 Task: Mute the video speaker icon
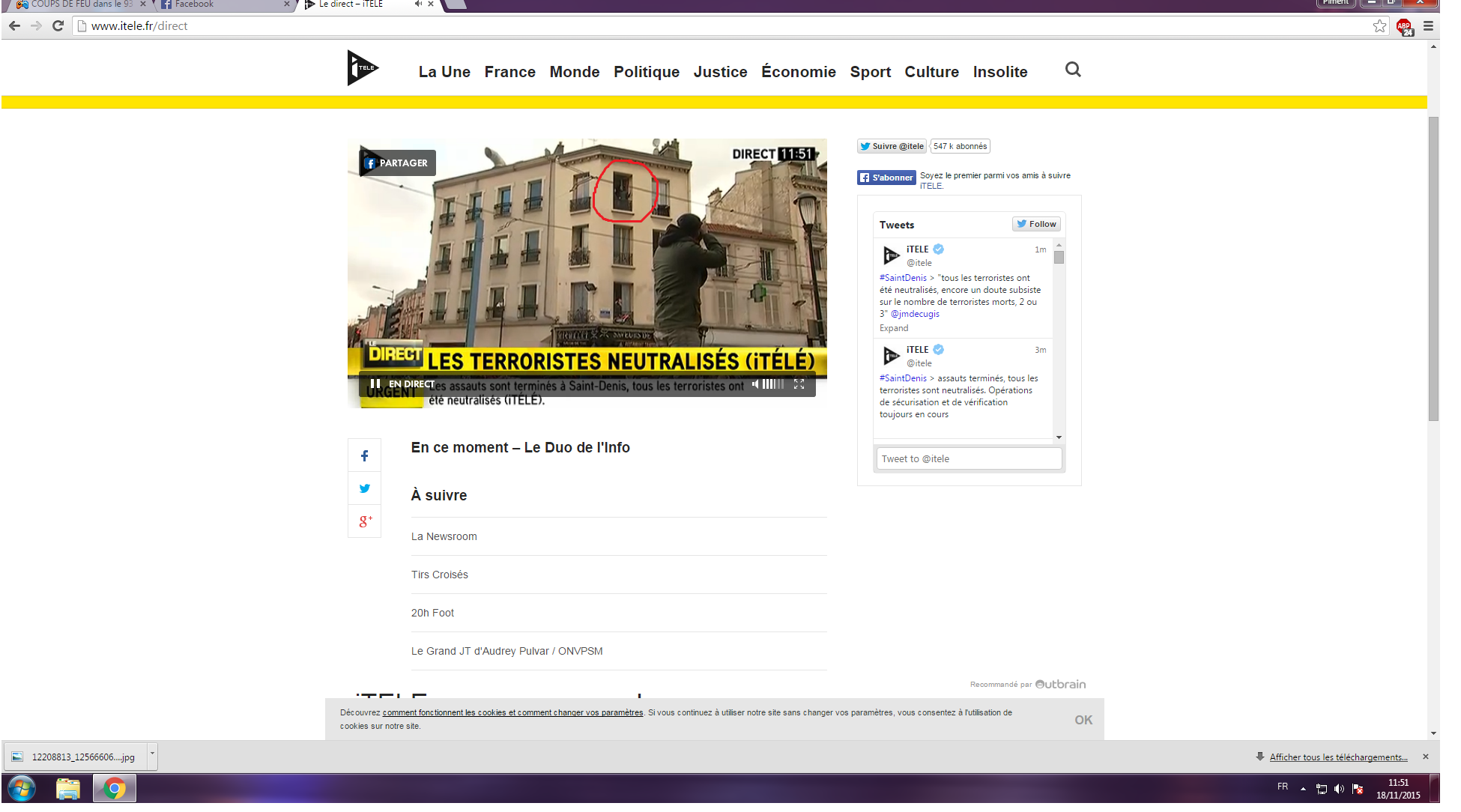click(755, 384)
